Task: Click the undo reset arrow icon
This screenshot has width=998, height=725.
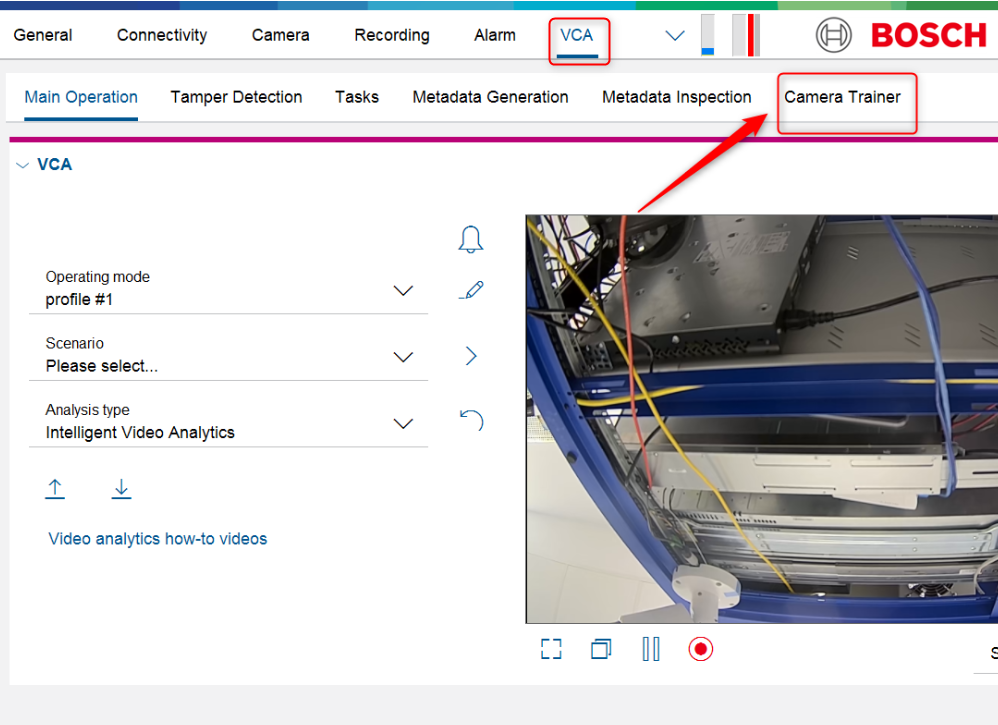Action: pyautogui.click(x=471, y=420)
